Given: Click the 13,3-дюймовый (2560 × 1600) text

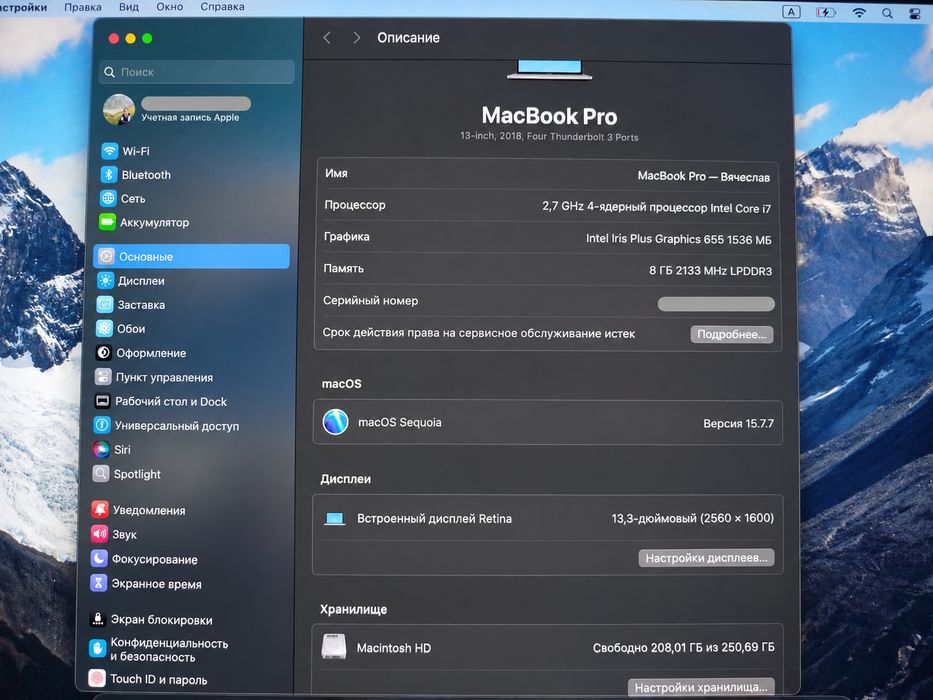Looking at the screenshot, I should click(693, 518).
